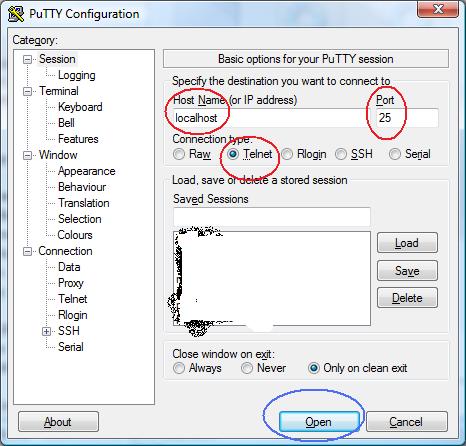This screenshot has height=446, width=466.
Task: Click the About button
Action: 58,422
